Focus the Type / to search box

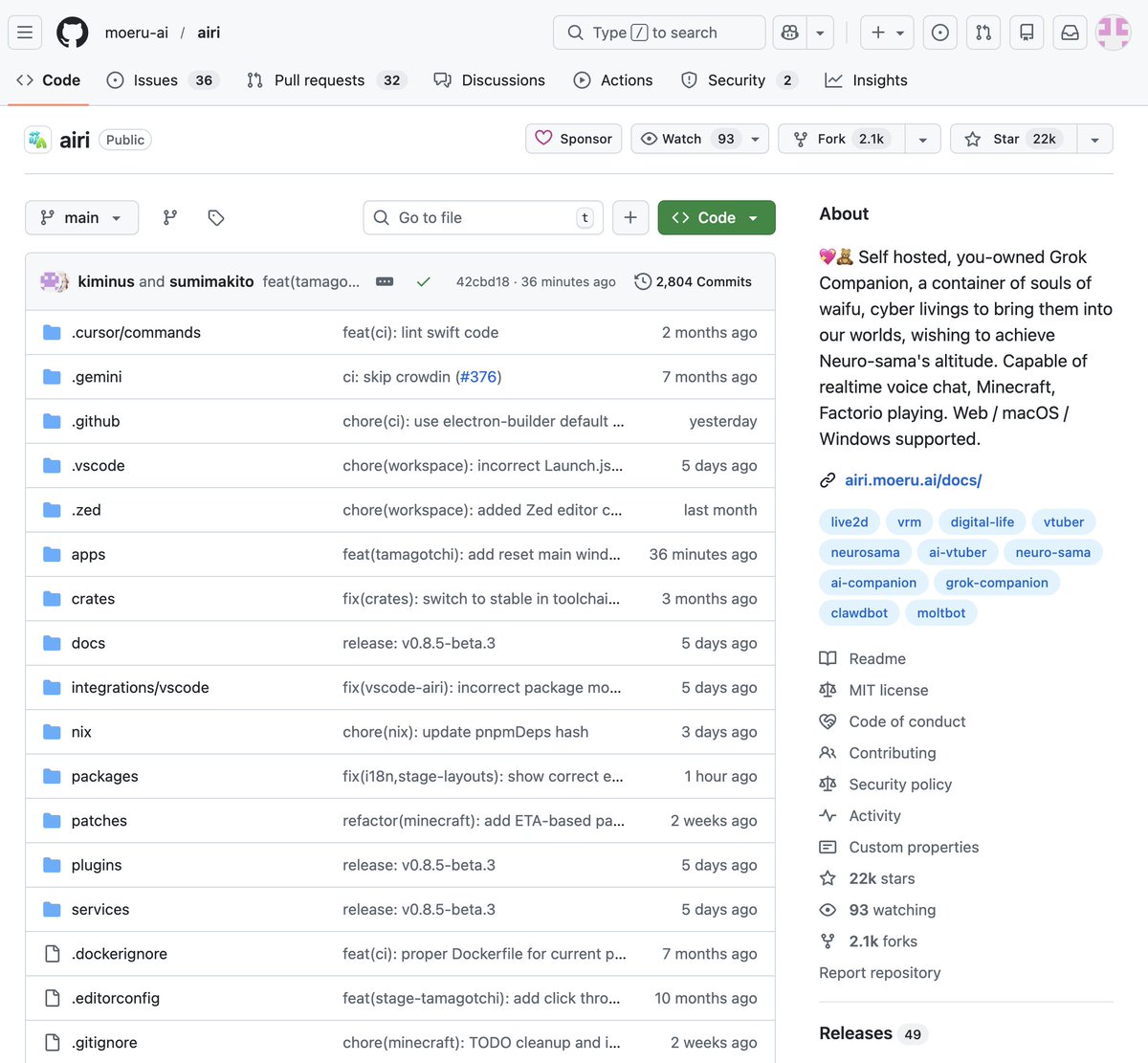click(x=659, y=33)
